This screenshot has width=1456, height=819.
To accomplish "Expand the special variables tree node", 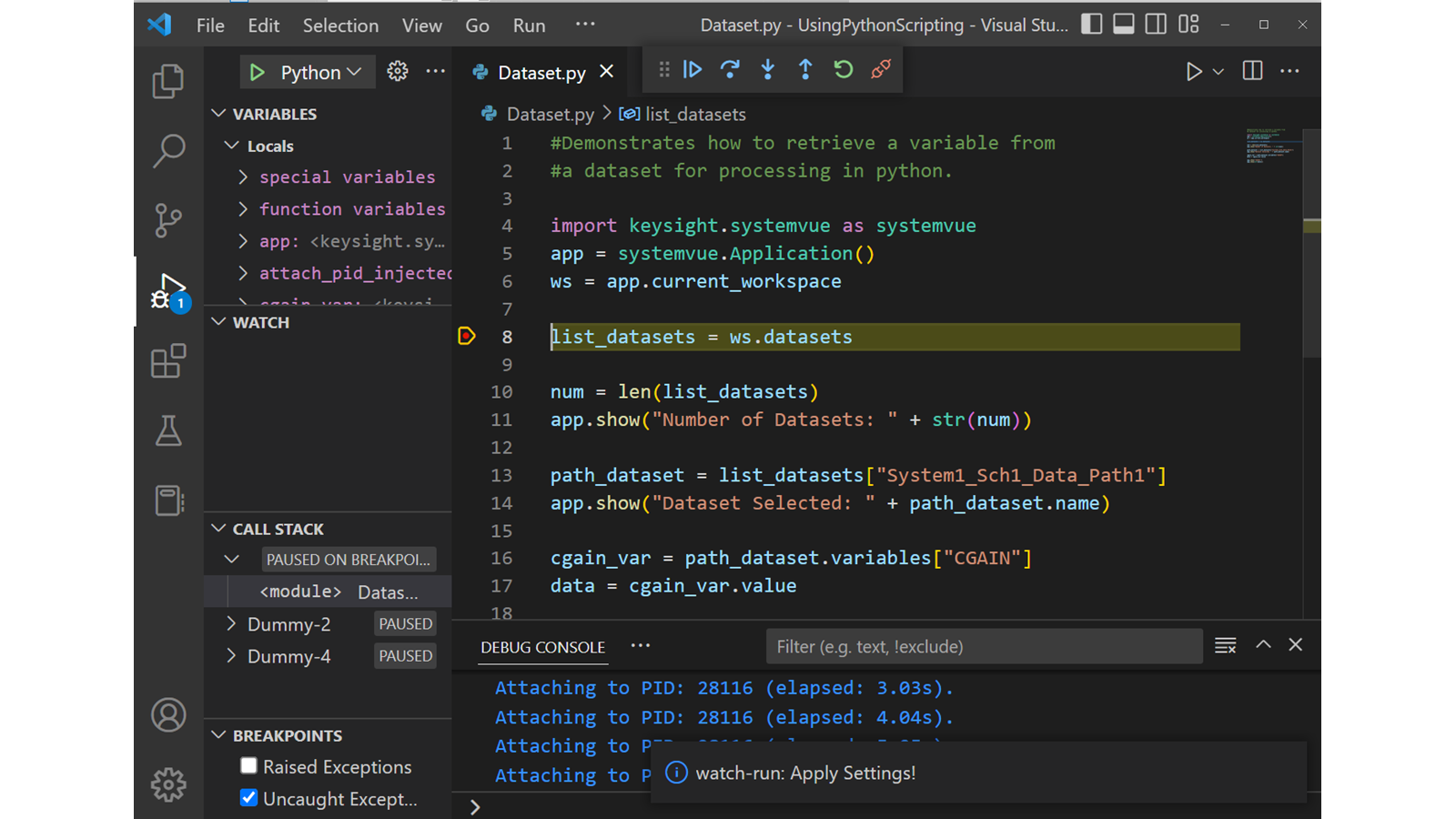I will 243,177.
